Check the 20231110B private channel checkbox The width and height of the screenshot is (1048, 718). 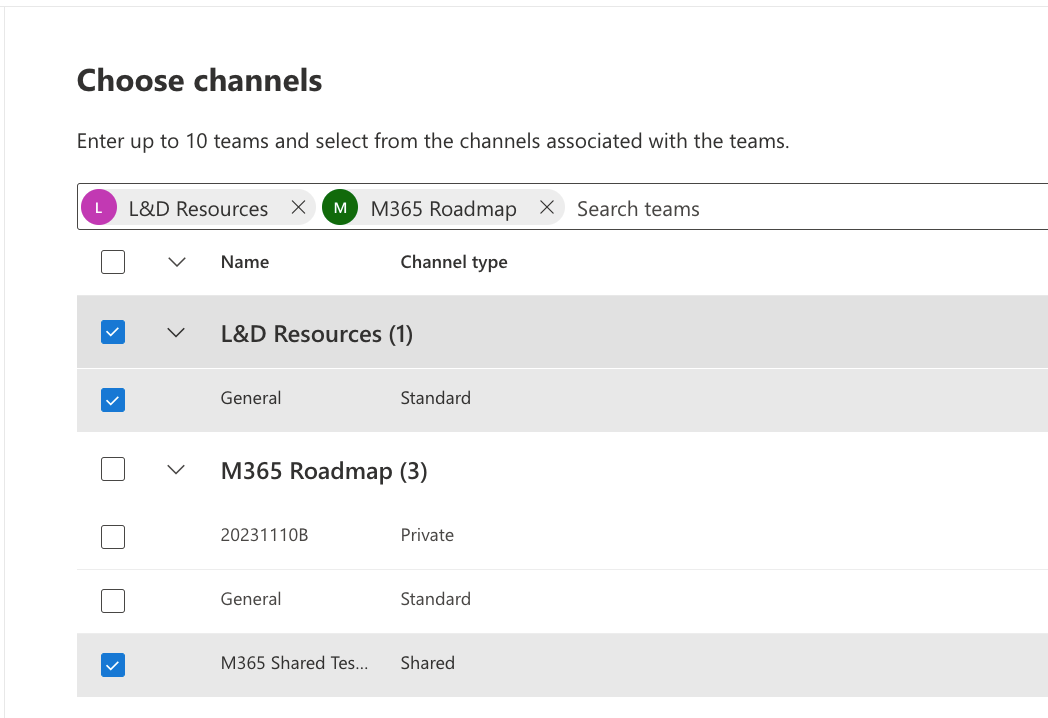pos(113,537)
